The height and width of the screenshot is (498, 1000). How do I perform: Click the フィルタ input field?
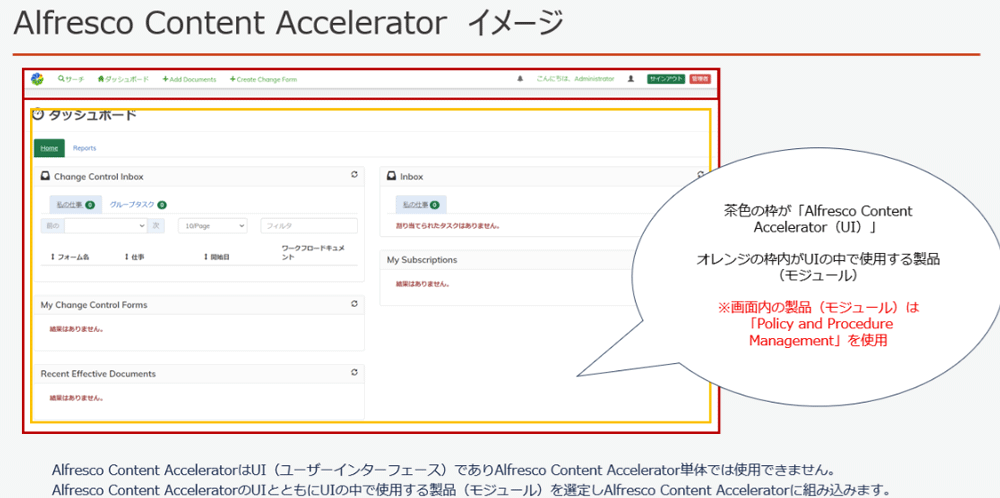pyautogui.click(x=308, y=226)
